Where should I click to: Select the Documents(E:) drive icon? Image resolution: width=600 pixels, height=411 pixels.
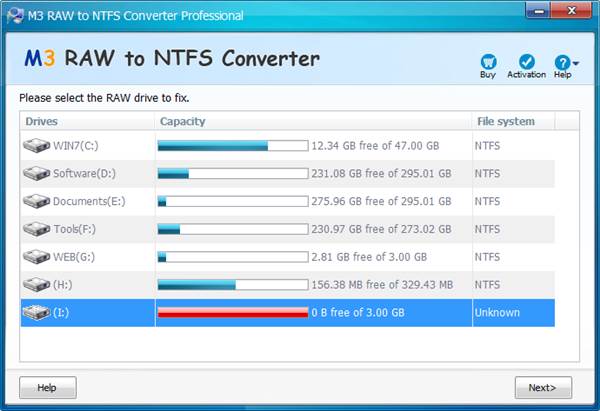pos(36,201)
